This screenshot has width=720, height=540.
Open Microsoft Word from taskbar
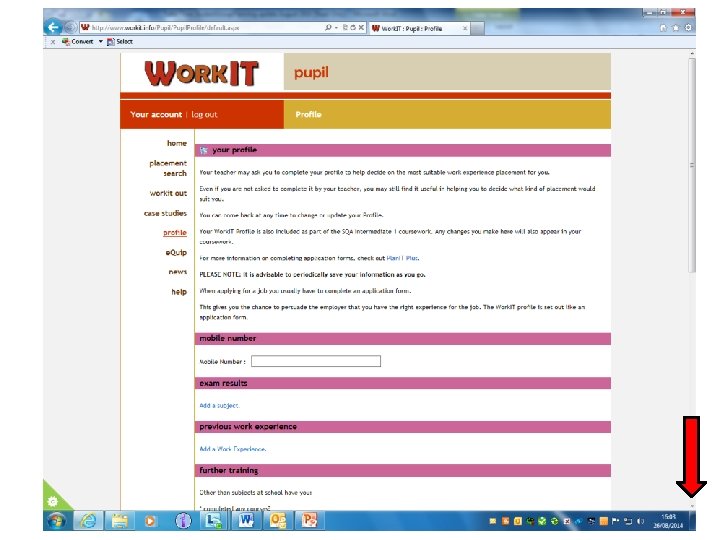[246, 521]
